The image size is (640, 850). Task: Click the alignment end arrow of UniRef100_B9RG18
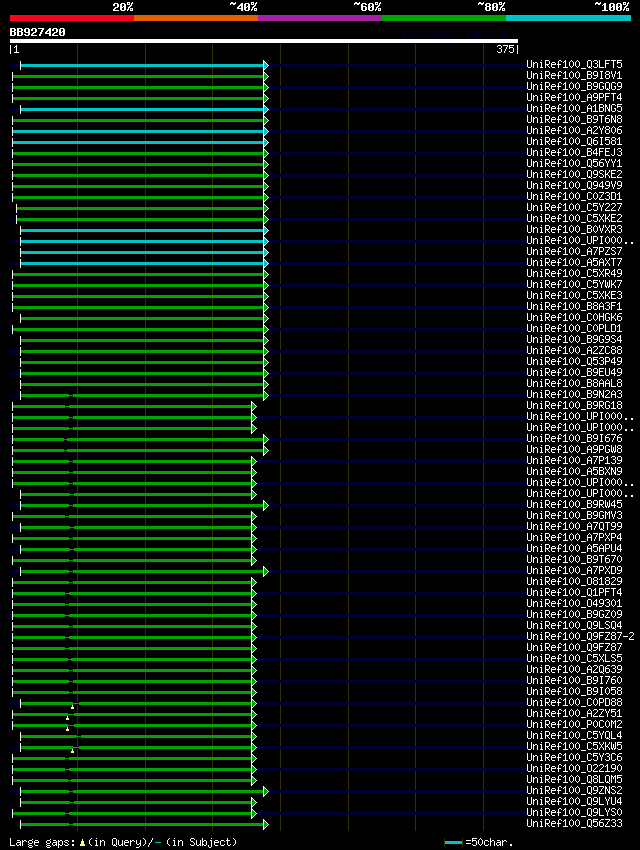(254, 407)
